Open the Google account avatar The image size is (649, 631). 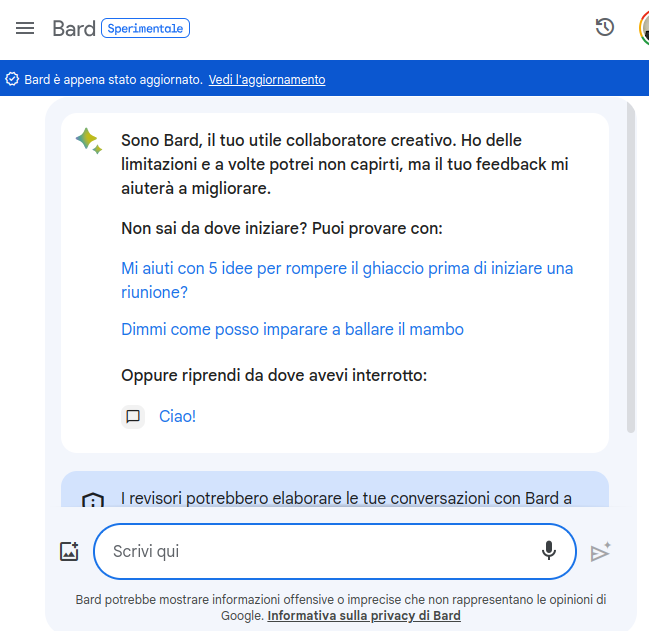644,28
